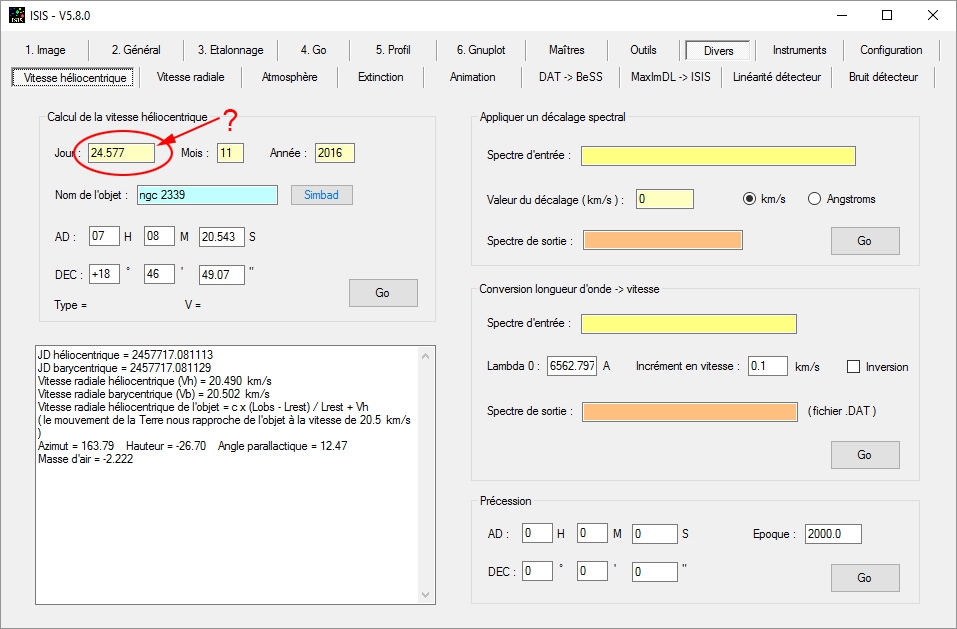Image resolution: width=957 pixels, height=629 pixels.
Task: Click the results box scrollbar down arrow
Action: tap(425, 594)
